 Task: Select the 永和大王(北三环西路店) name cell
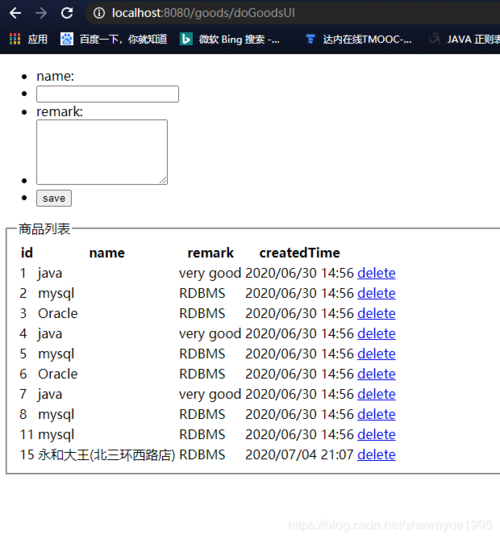tap(107, 455)
